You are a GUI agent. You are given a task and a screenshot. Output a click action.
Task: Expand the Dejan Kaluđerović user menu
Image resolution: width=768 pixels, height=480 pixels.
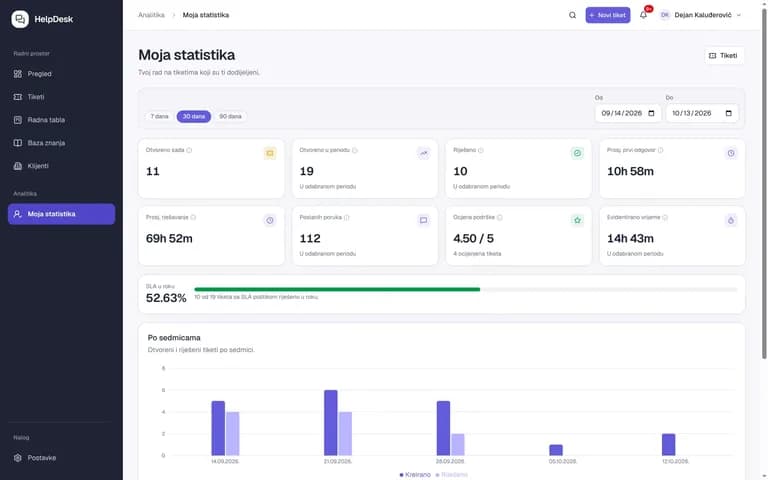click(x=700, y=15)
